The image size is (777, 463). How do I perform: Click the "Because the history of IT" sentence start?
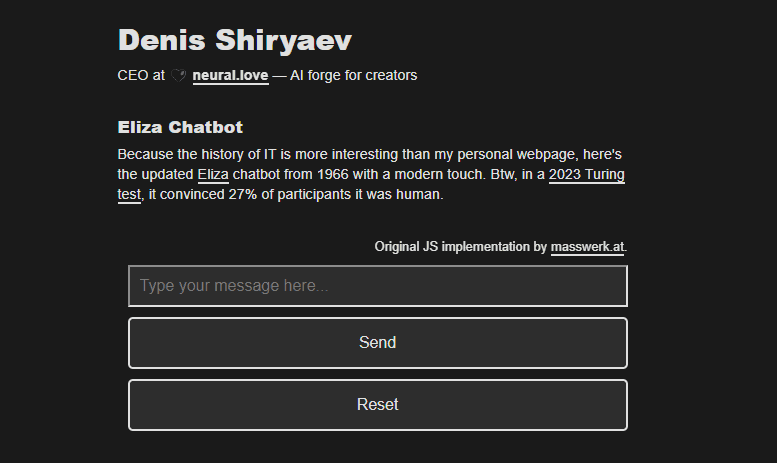tap(197, 155)
